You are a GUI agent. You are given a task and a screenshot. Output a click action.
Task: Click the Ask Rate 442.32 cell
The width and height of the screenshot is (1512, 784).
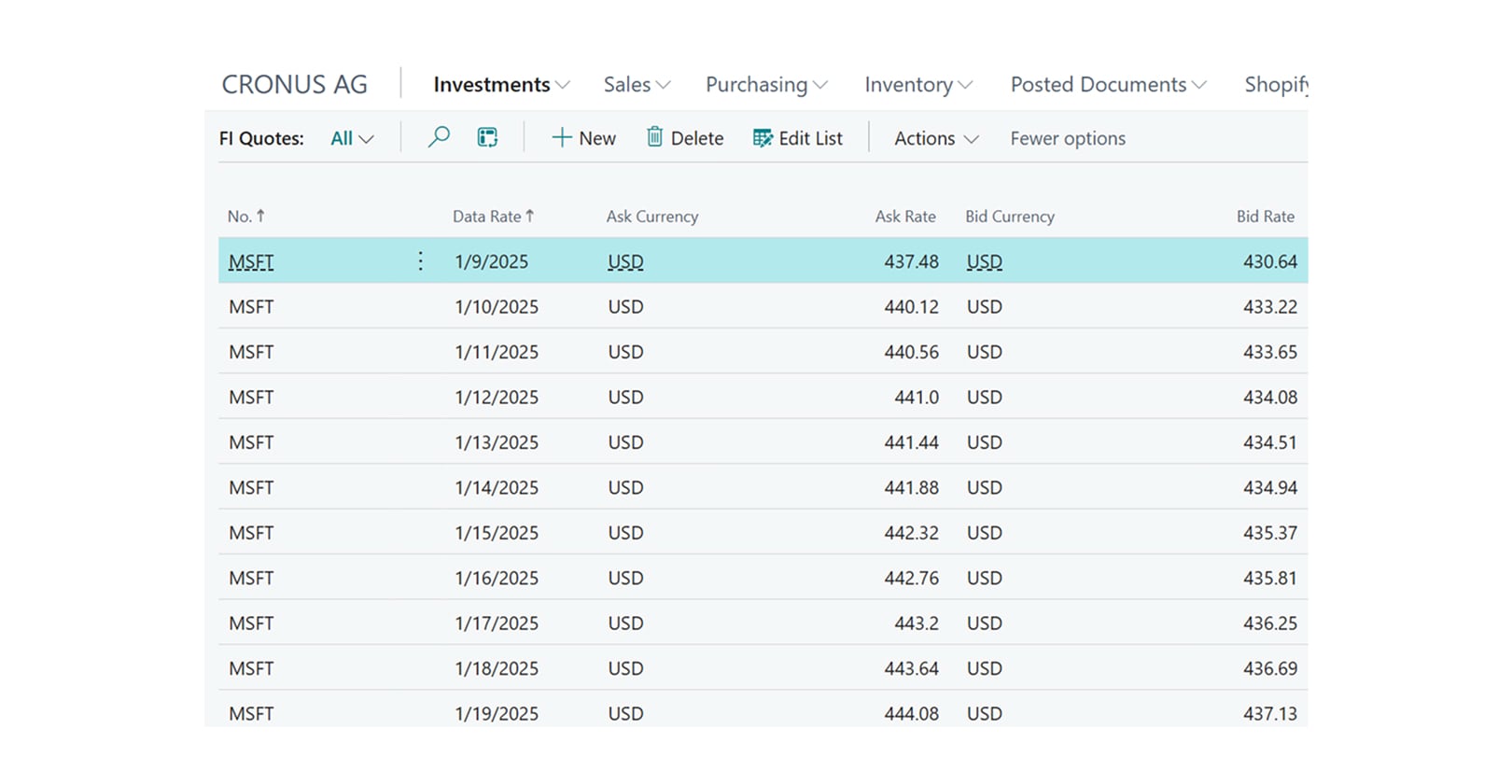point(912,533)
